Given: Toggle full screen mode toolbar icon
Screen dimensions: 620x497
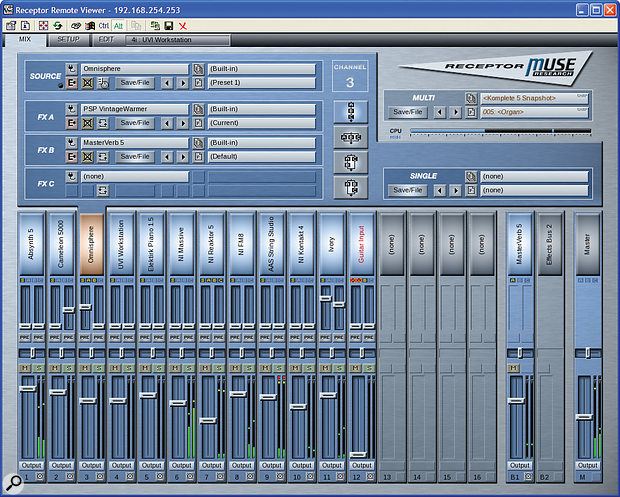Looking at the screenshot, I should coord(43,26).
